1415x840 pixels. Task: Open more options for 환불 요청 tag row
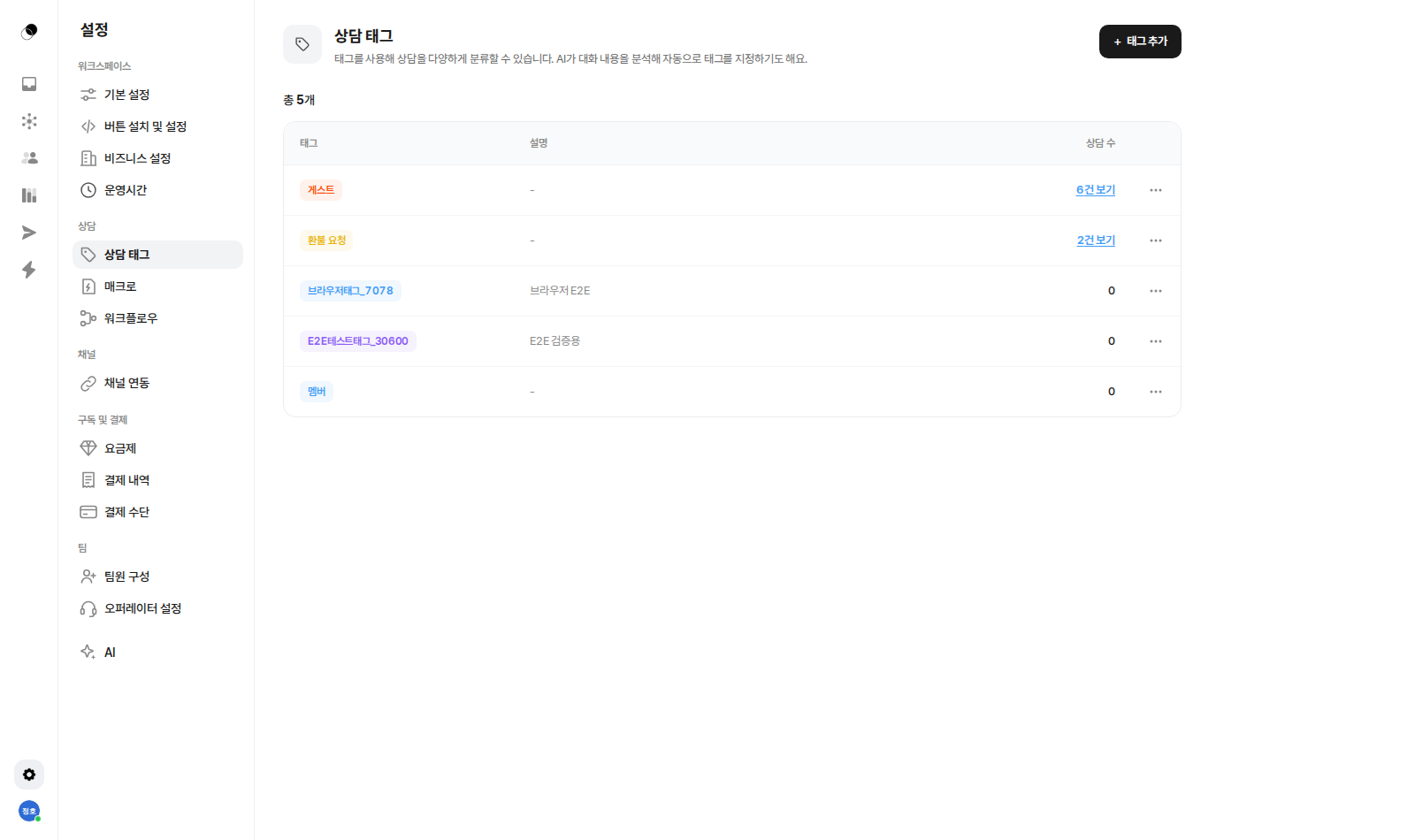(1156, 241)
